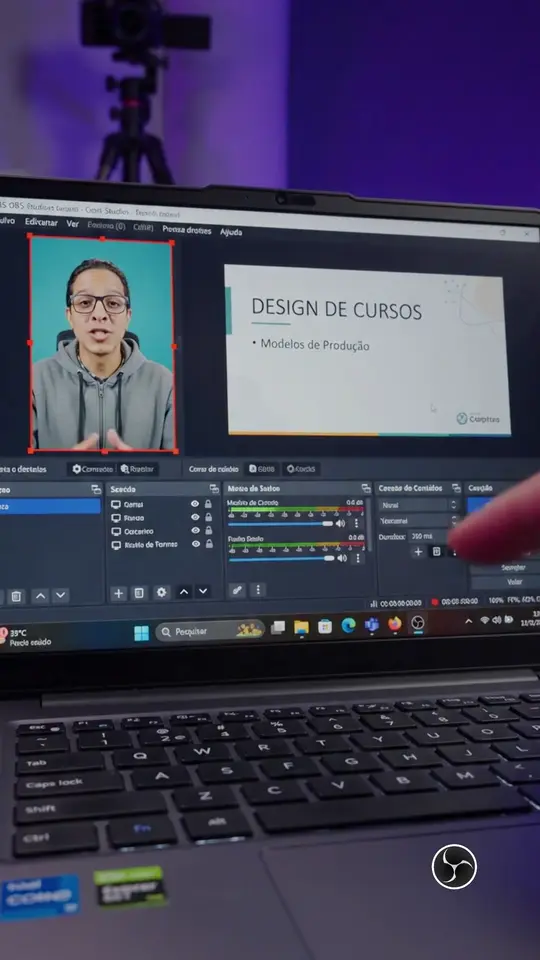Mute the second audio mixer channel
The height and width of the screenshot is (960, 540).
tap(341, 558)
